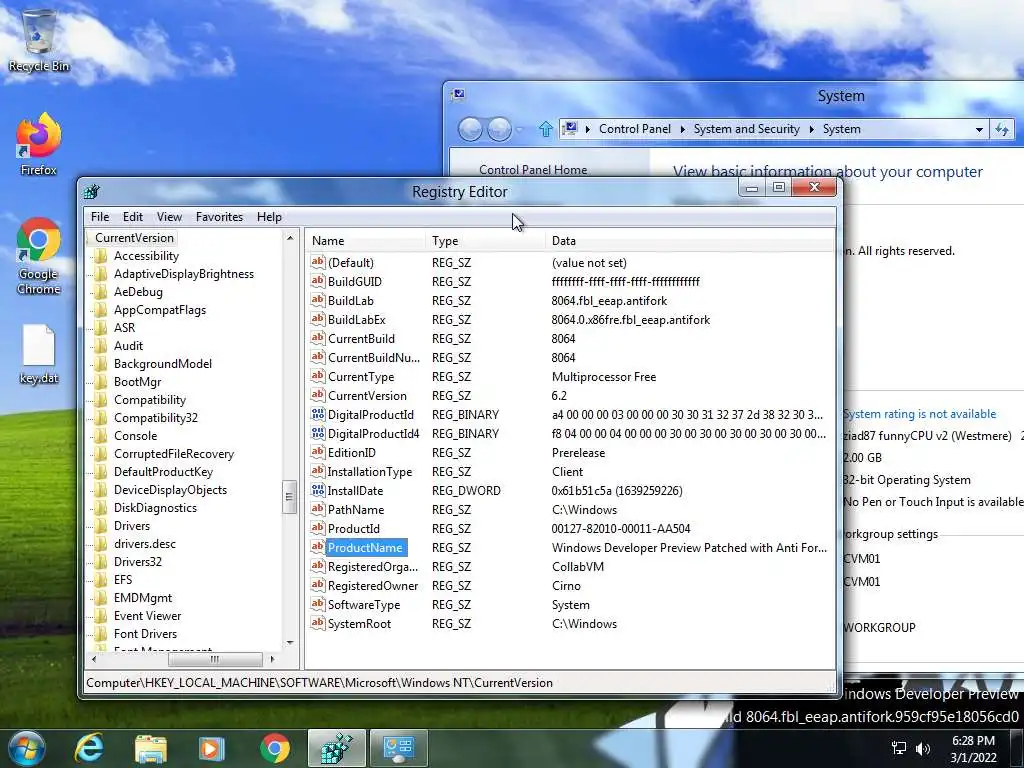Select the CurrentVersion tree key
The image size is (1024, 768).
[135, 238]
